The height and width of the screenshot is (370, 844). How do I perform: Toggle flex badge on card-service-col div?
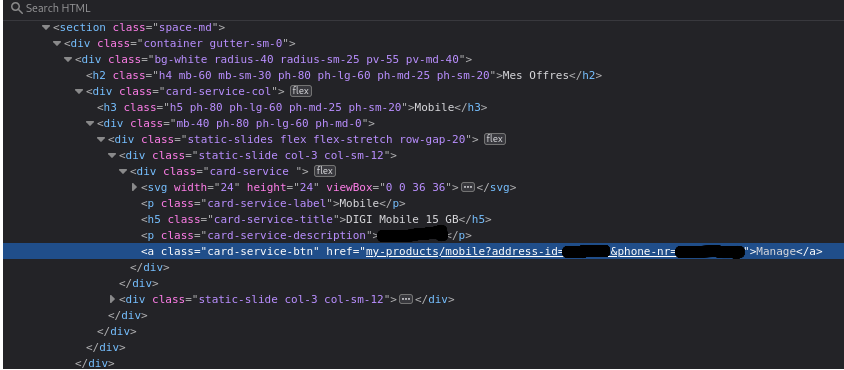(x=300, y=91)
